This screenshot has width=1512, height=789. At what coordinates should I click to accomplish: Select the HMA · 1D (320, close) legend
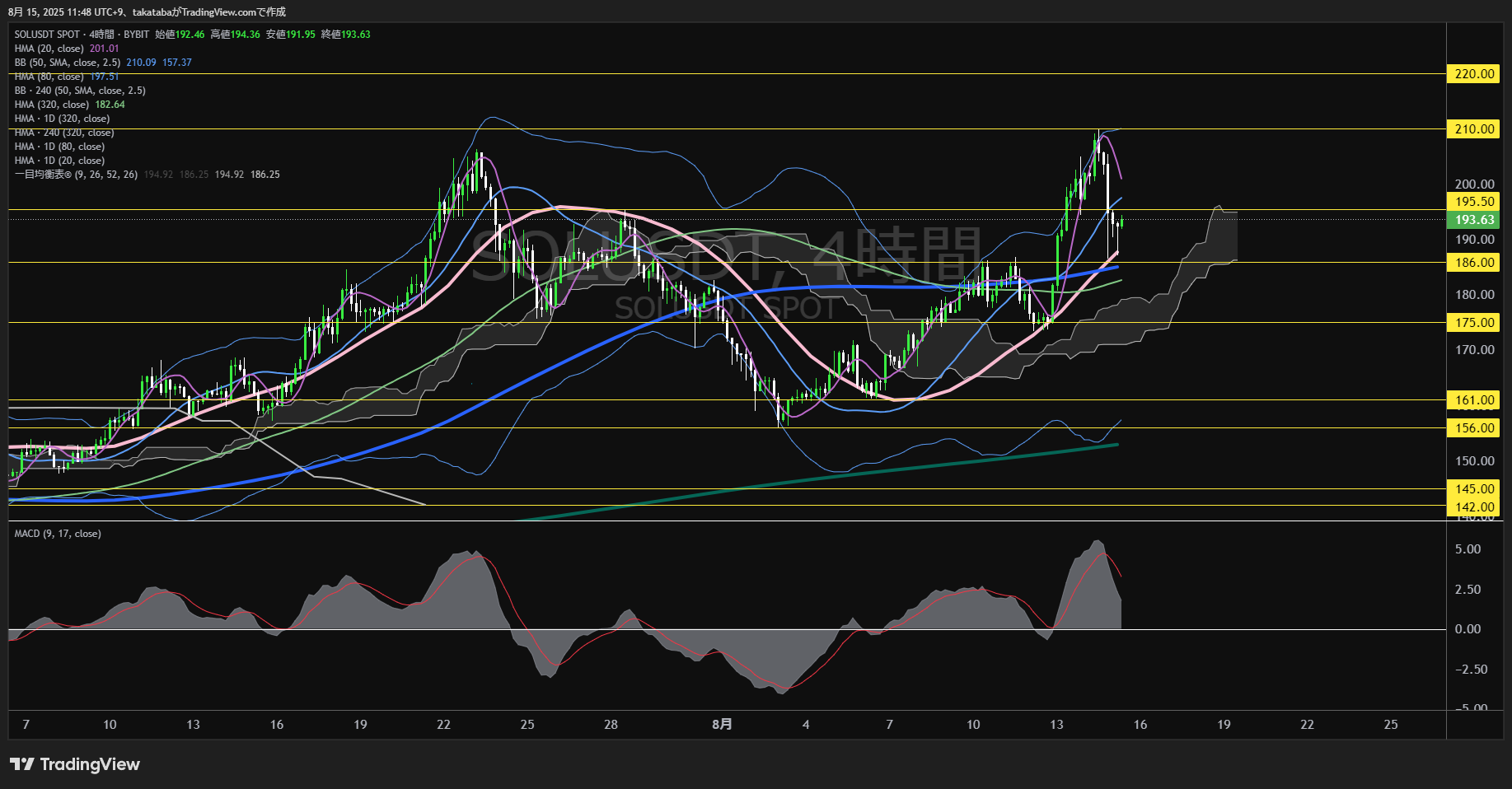point(62,119)
